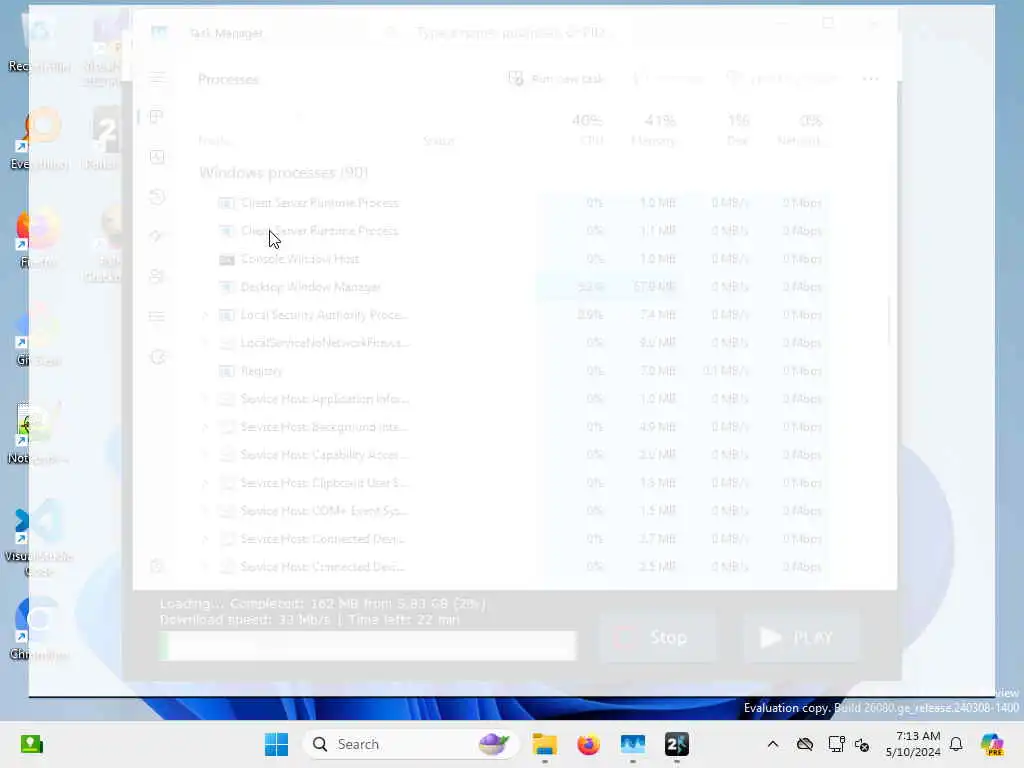Open Services sidebar icon

(x=157, y=357)
